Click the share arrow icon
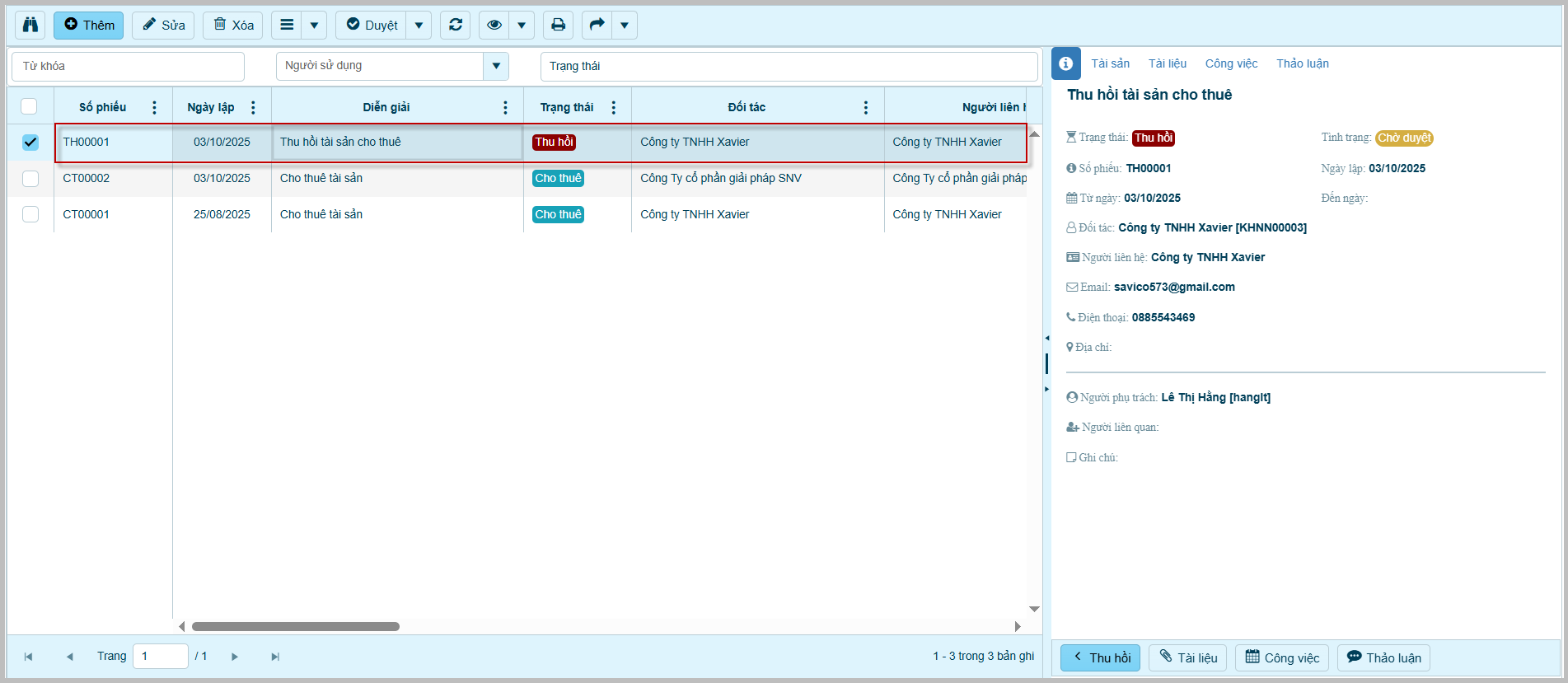 [x=597, y=25]
